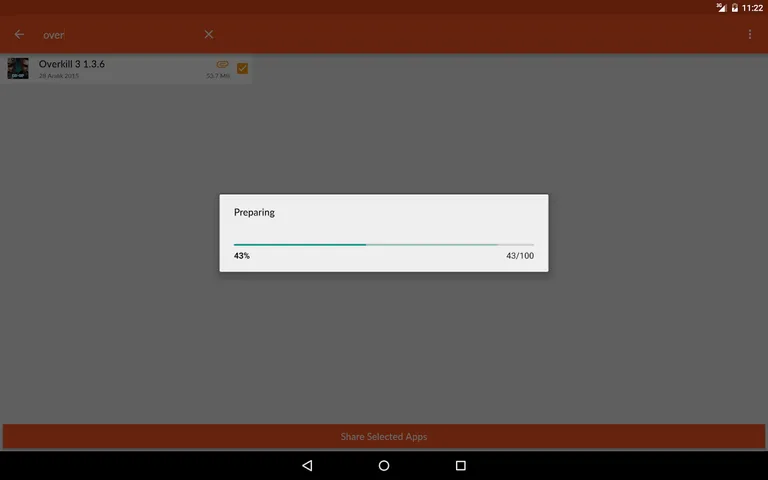Tap the Android home navigation button
The image size is (768, 480).
[x=384, y=465]
